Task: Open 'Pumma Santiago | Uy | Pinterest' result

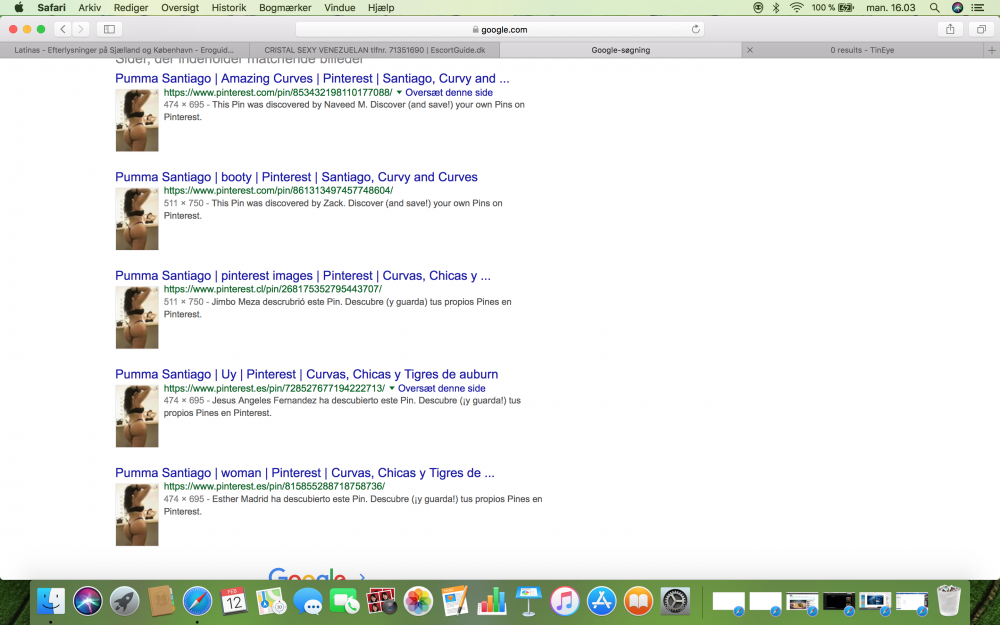Action: 307,374
